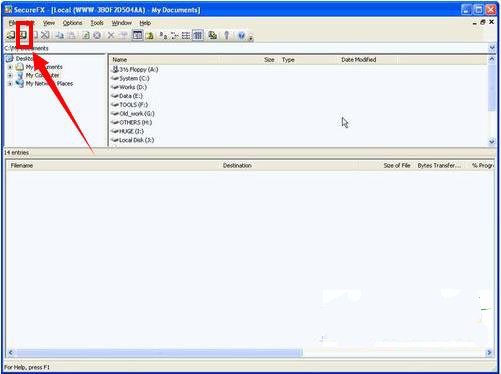
Task: Open the address bar path dropdown
Action: (492, 48)
